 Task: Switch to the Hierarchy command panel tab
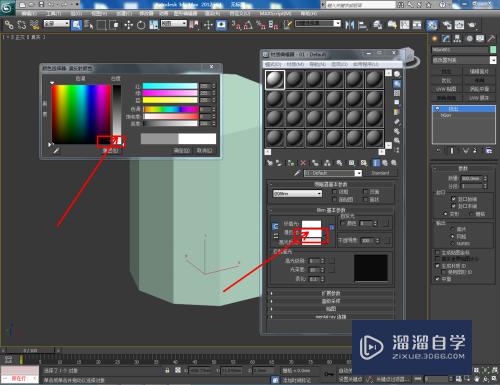pos(457,39)
